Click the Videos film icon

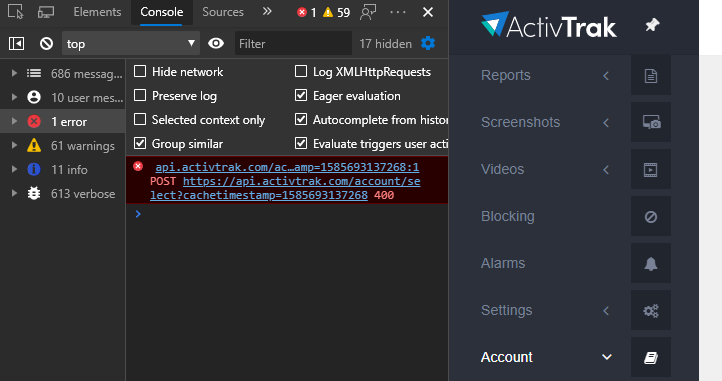tap(651, 170)
